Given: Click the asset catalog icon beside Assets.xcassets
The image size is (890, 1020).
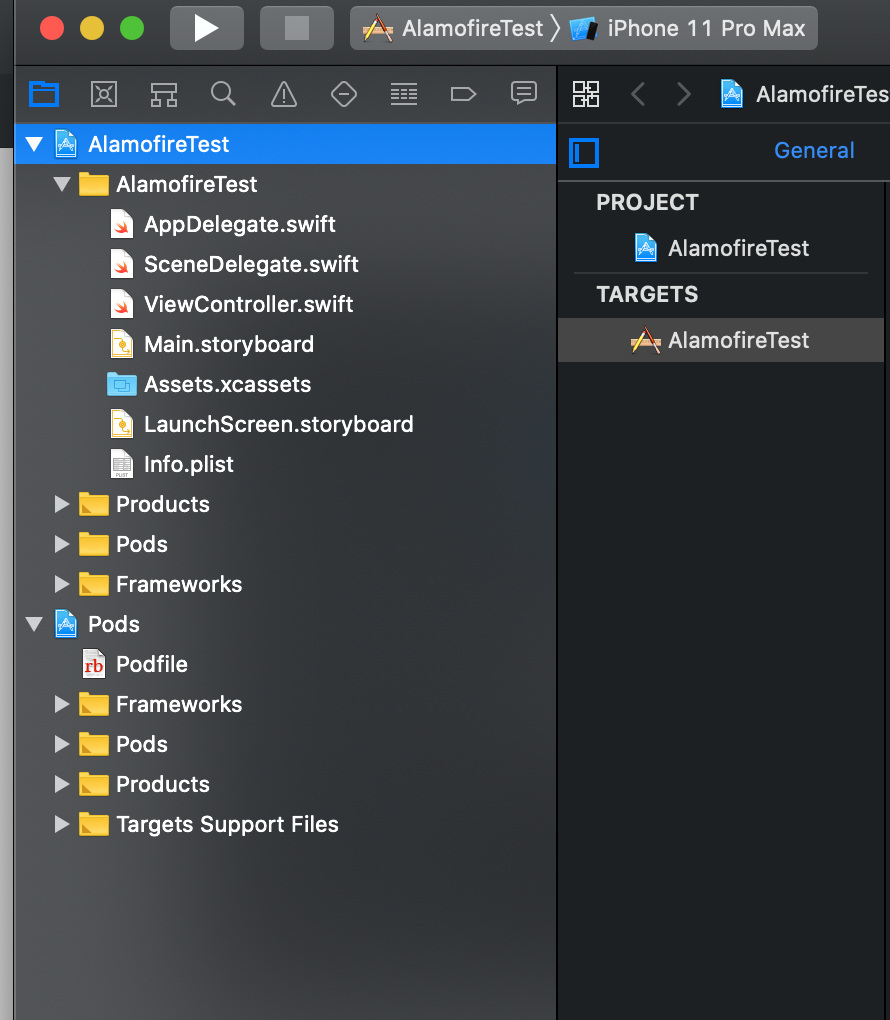Looking at the screenshot, I should pos(122,384).
